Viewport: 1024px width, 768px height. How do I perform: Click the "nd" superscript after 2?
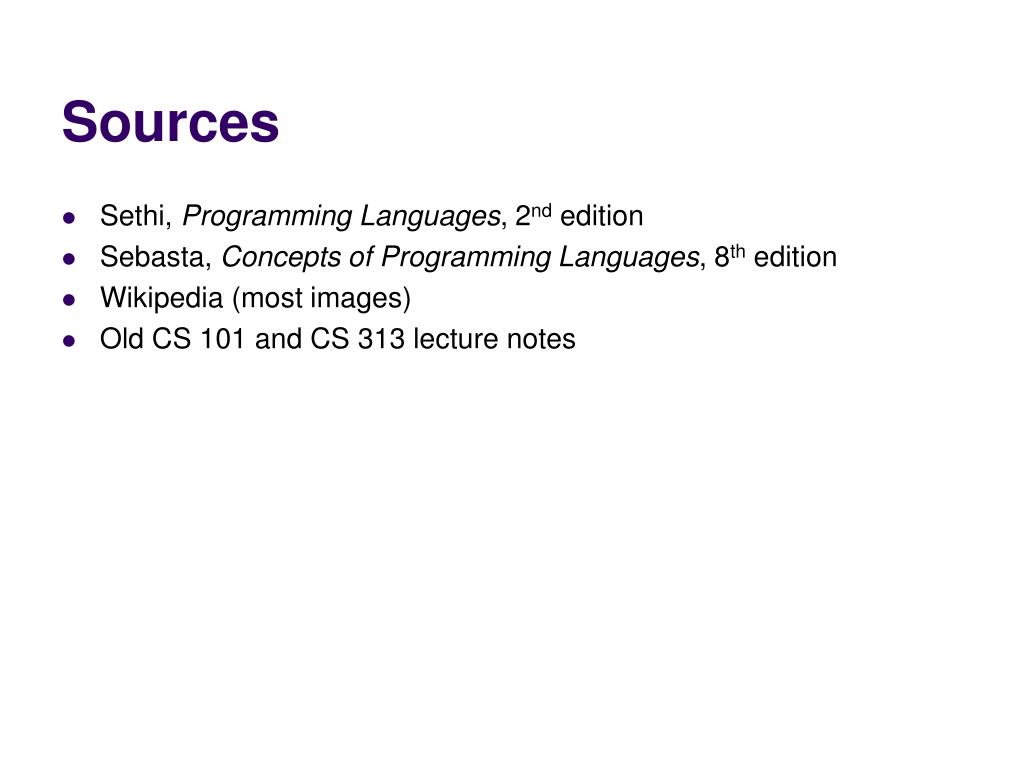541,210
